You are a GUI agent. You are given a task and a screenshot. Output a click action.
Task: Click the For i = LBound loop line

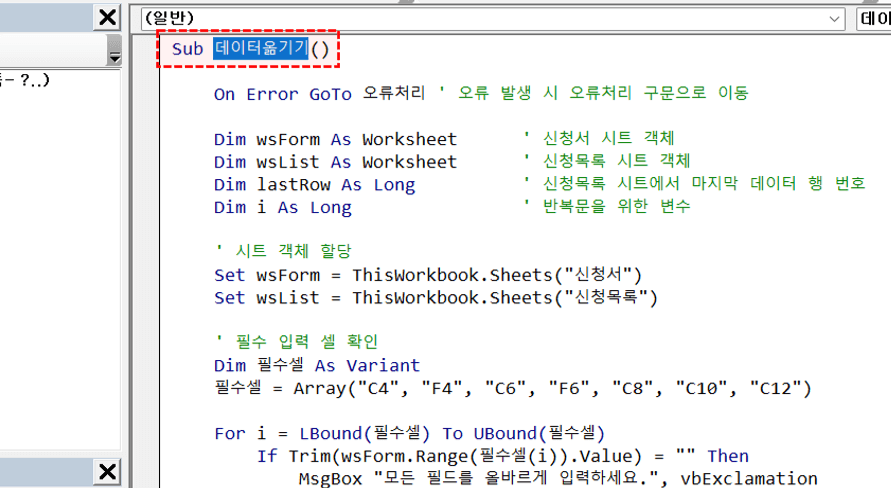[410, 433]
